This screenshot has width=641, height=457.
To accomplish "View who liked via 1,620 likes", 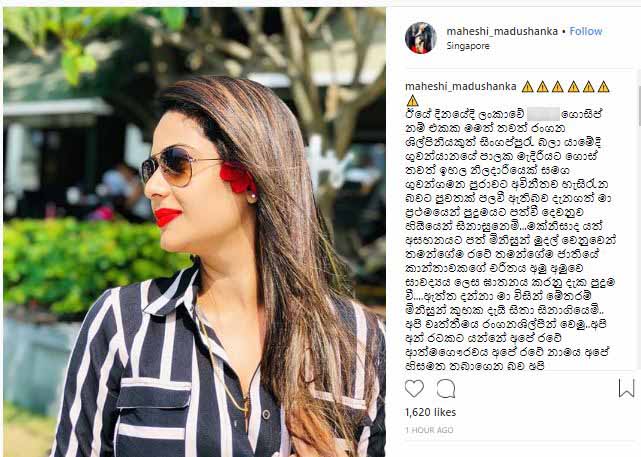I will (x=430, y=412).
